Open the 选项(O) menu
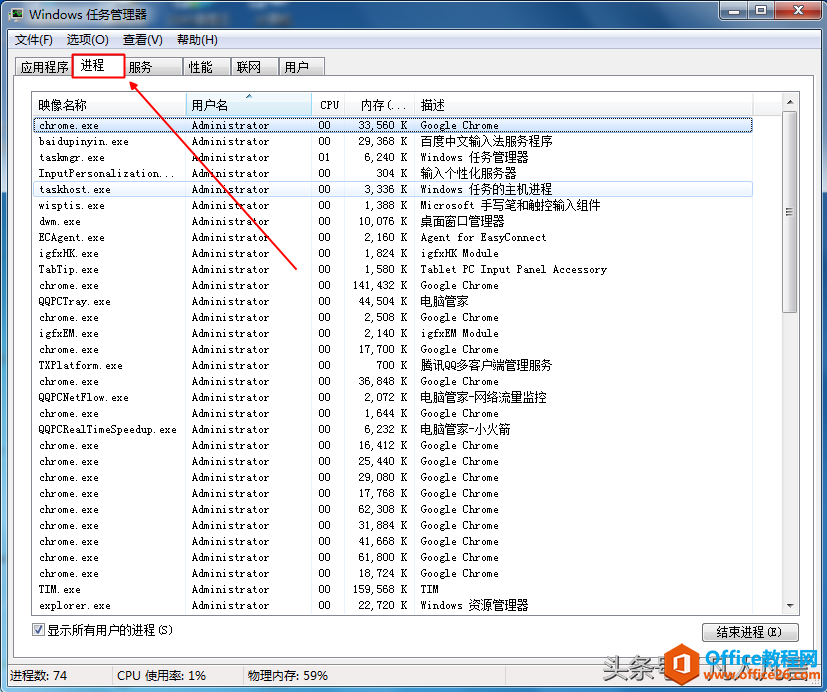The image size is (827, 692). [88, 40]
